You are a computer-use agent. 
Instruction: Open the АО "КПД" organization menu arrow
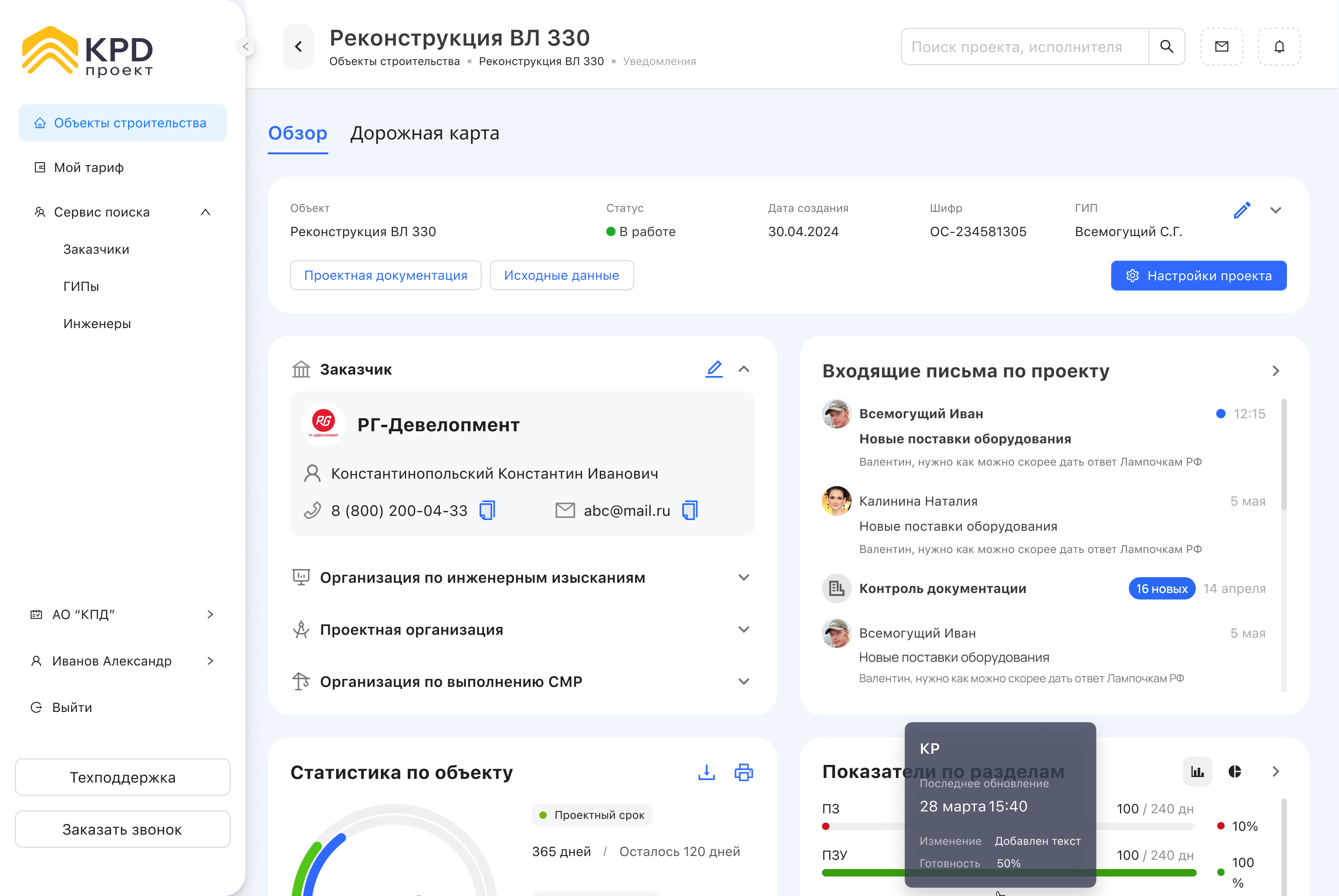point(211,614)
